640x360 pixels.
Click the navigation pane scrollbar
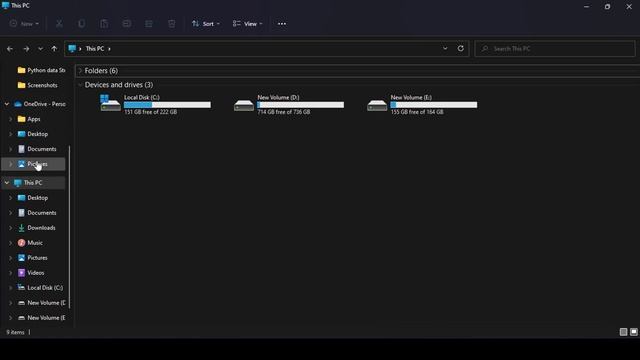69,227
